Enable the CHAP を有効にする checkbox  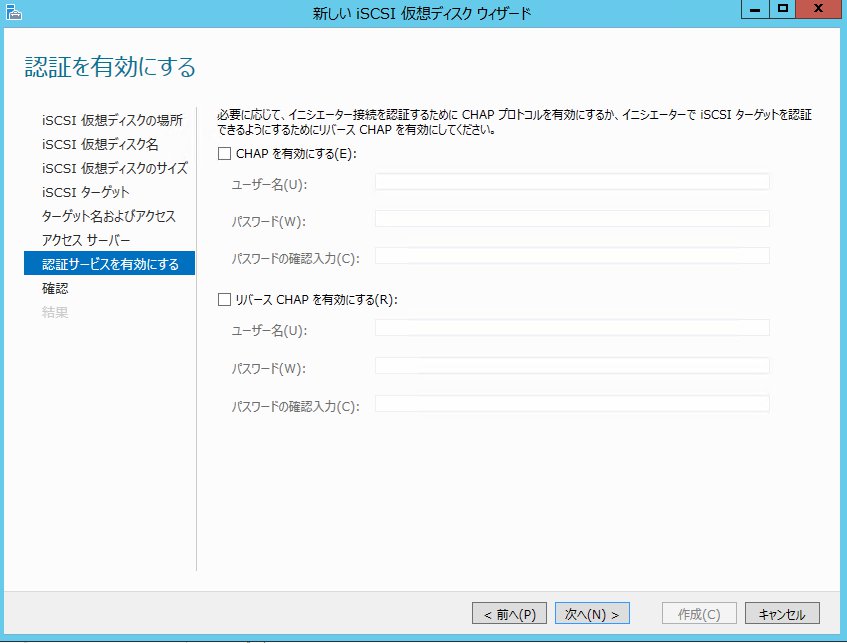[224, 154]
